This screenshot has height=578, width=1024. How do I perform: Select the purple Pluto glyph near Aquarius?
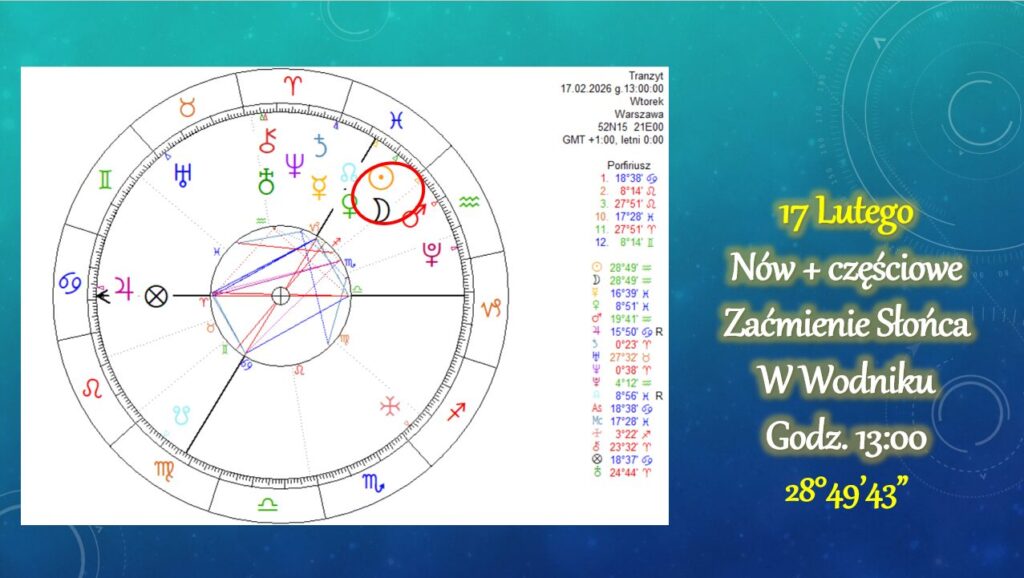click(x=431, y=253)
